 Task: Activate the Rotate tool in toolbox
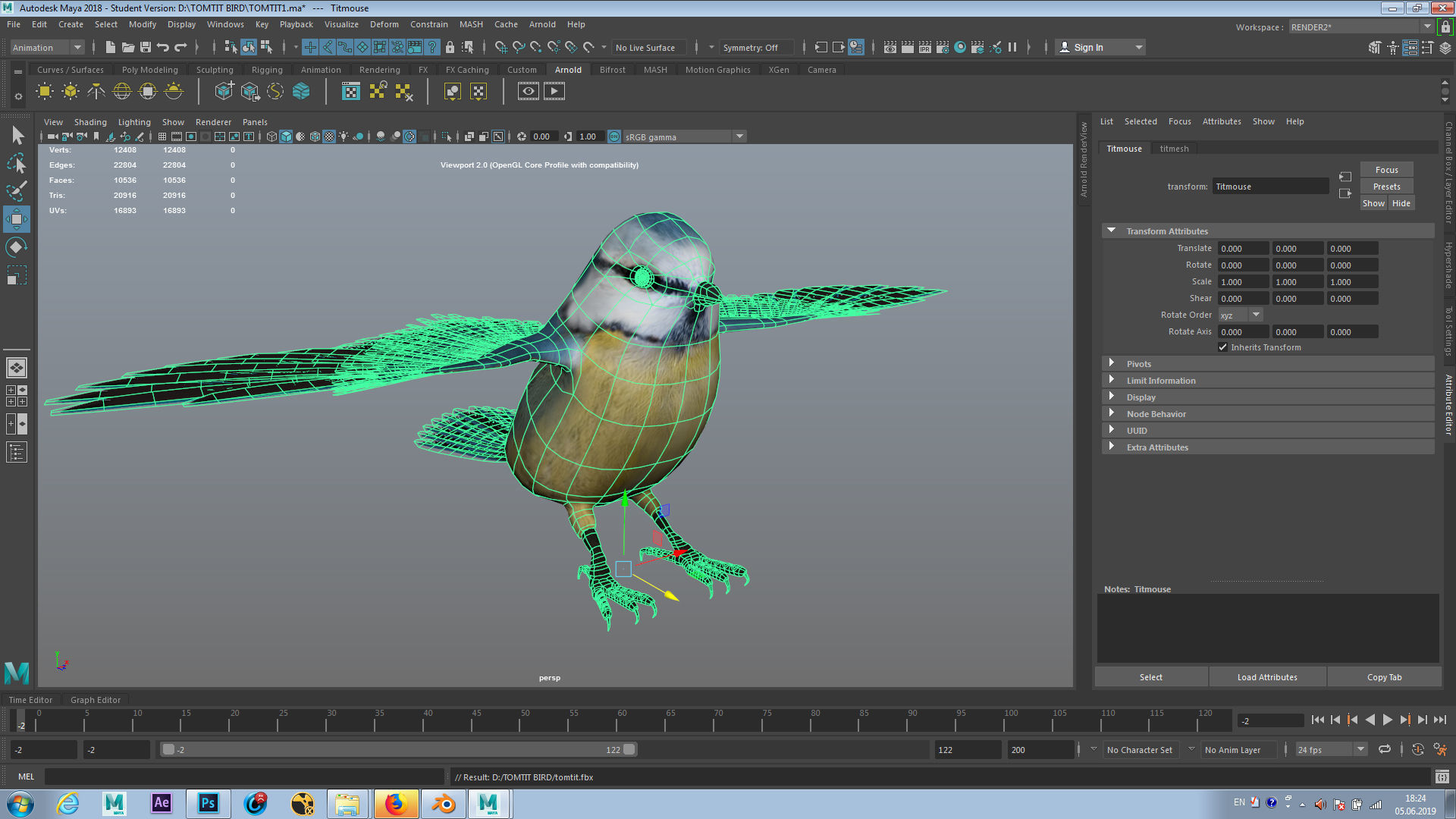click(x=17, y=247)
